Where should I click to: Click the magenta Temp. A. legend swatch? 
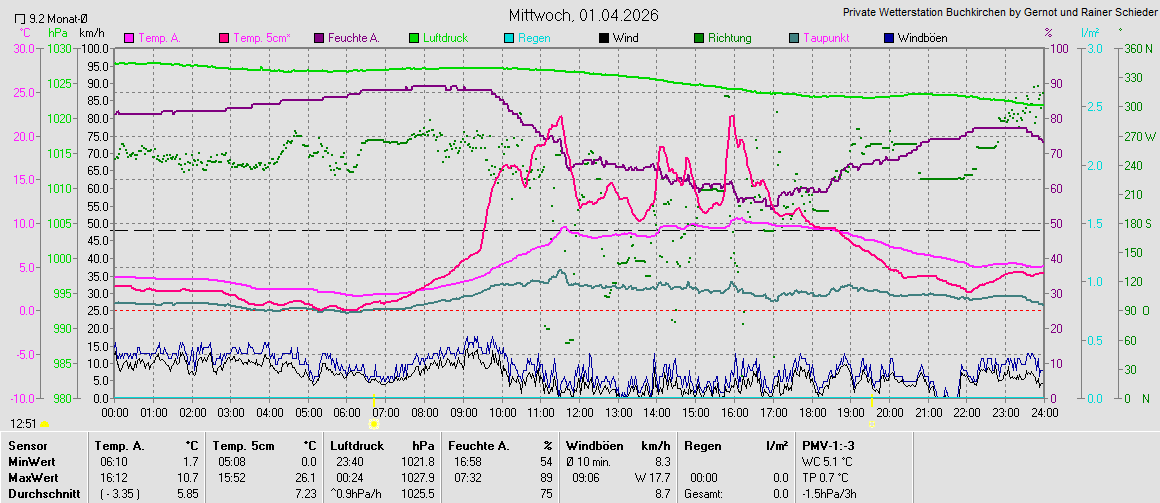point(128,38)
